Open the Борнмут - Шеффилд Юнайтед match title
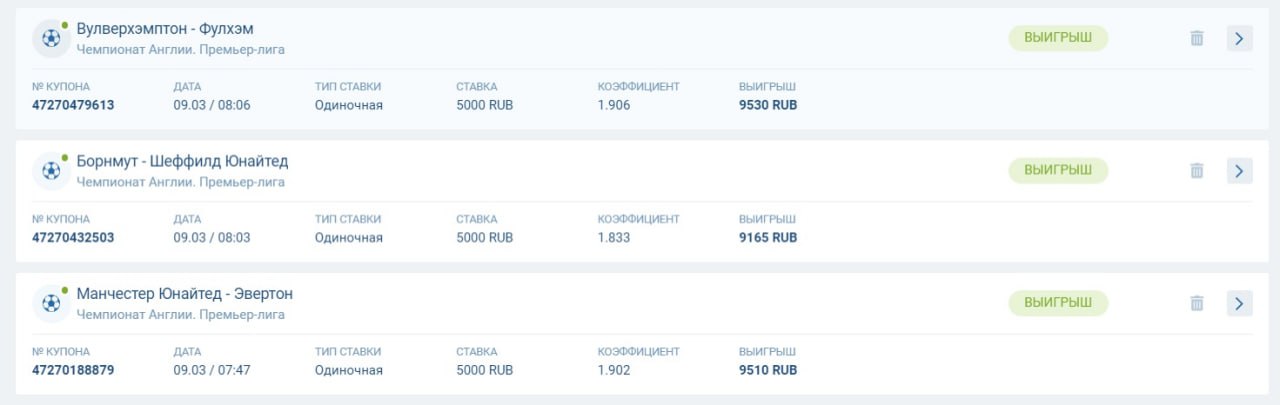1280x405 pixels. (182, 161)
